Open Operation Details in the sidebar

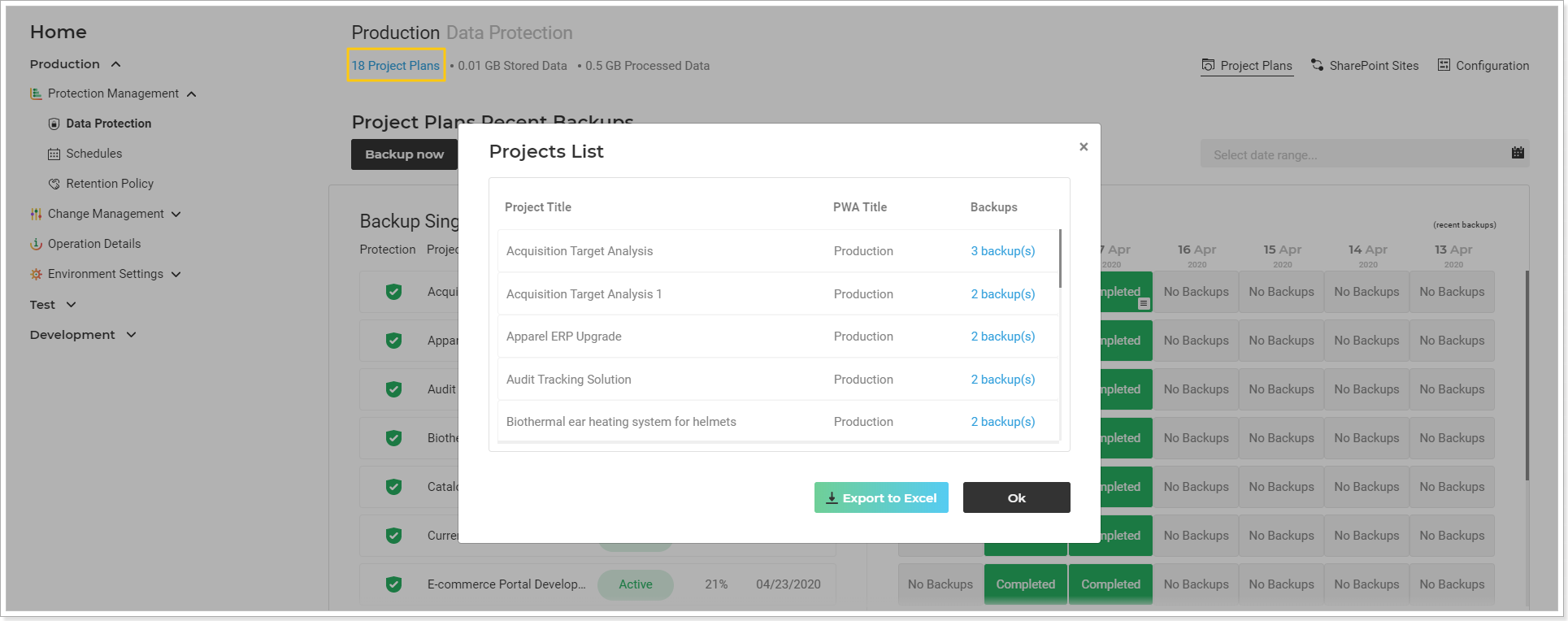pyautogui.click(x=93, y=244)
